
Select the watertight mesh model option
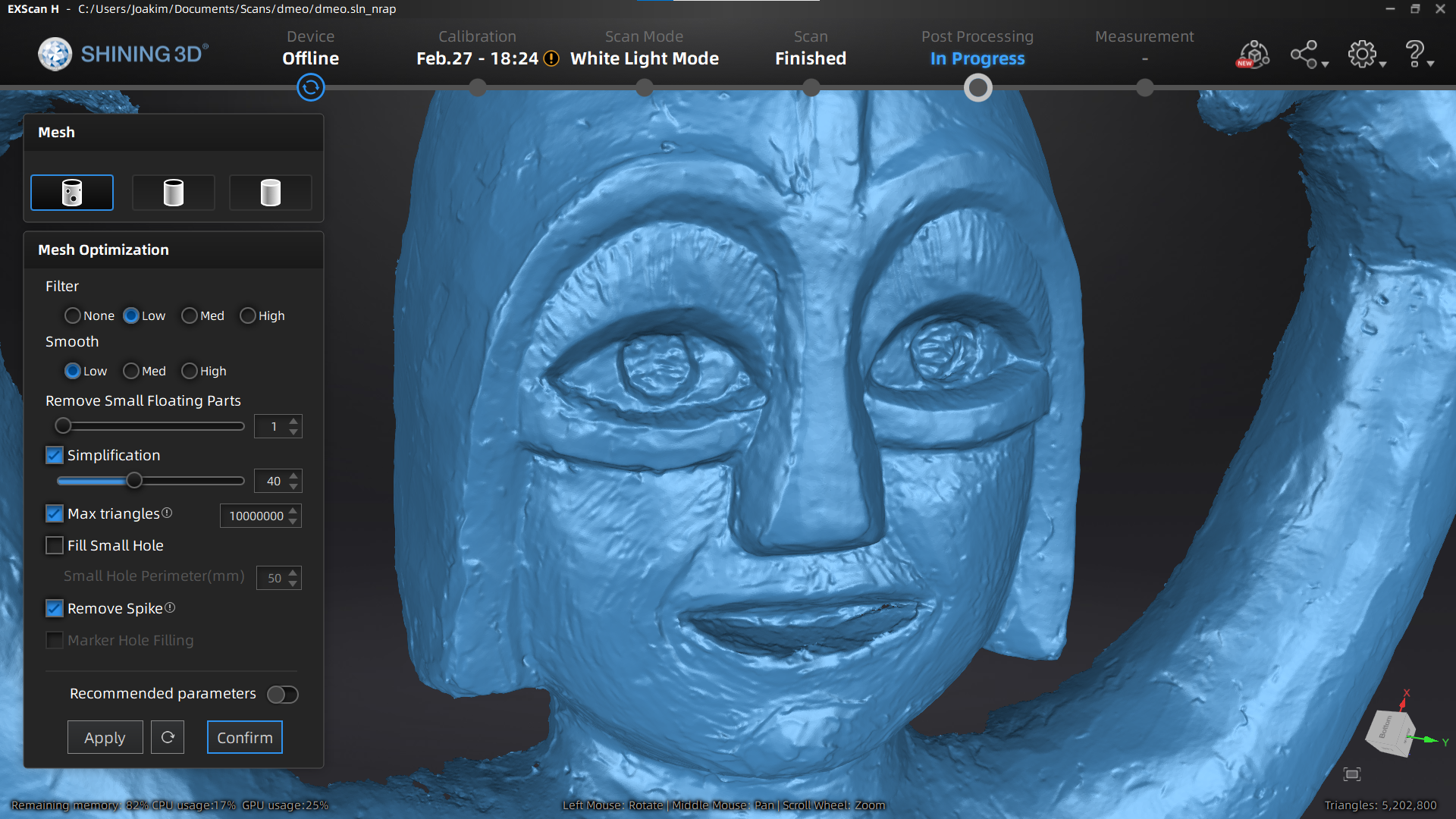click(x=270, y=192)
